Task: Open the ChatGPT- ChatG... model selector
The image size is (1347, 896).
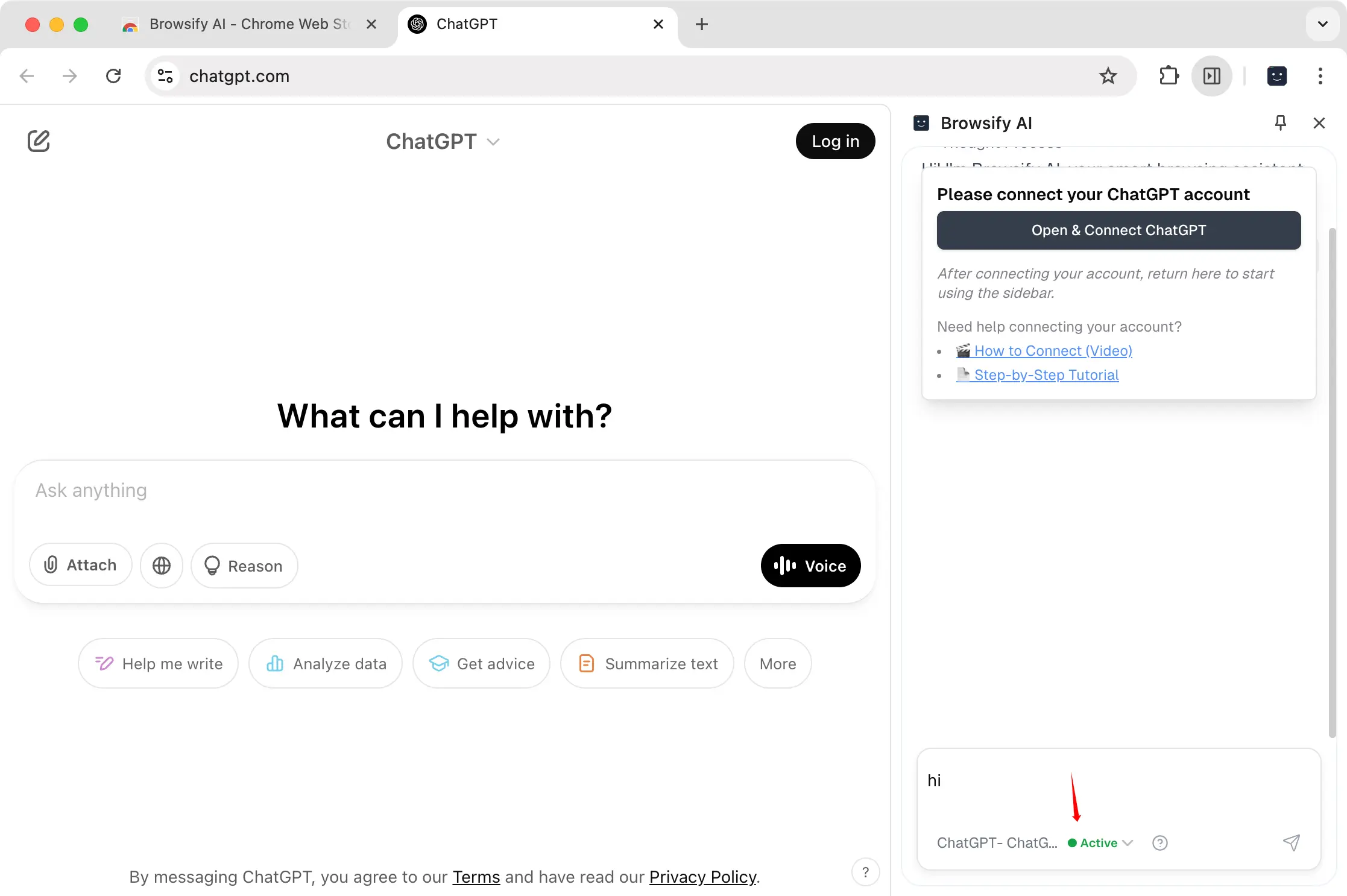Action: coord(997,843)
